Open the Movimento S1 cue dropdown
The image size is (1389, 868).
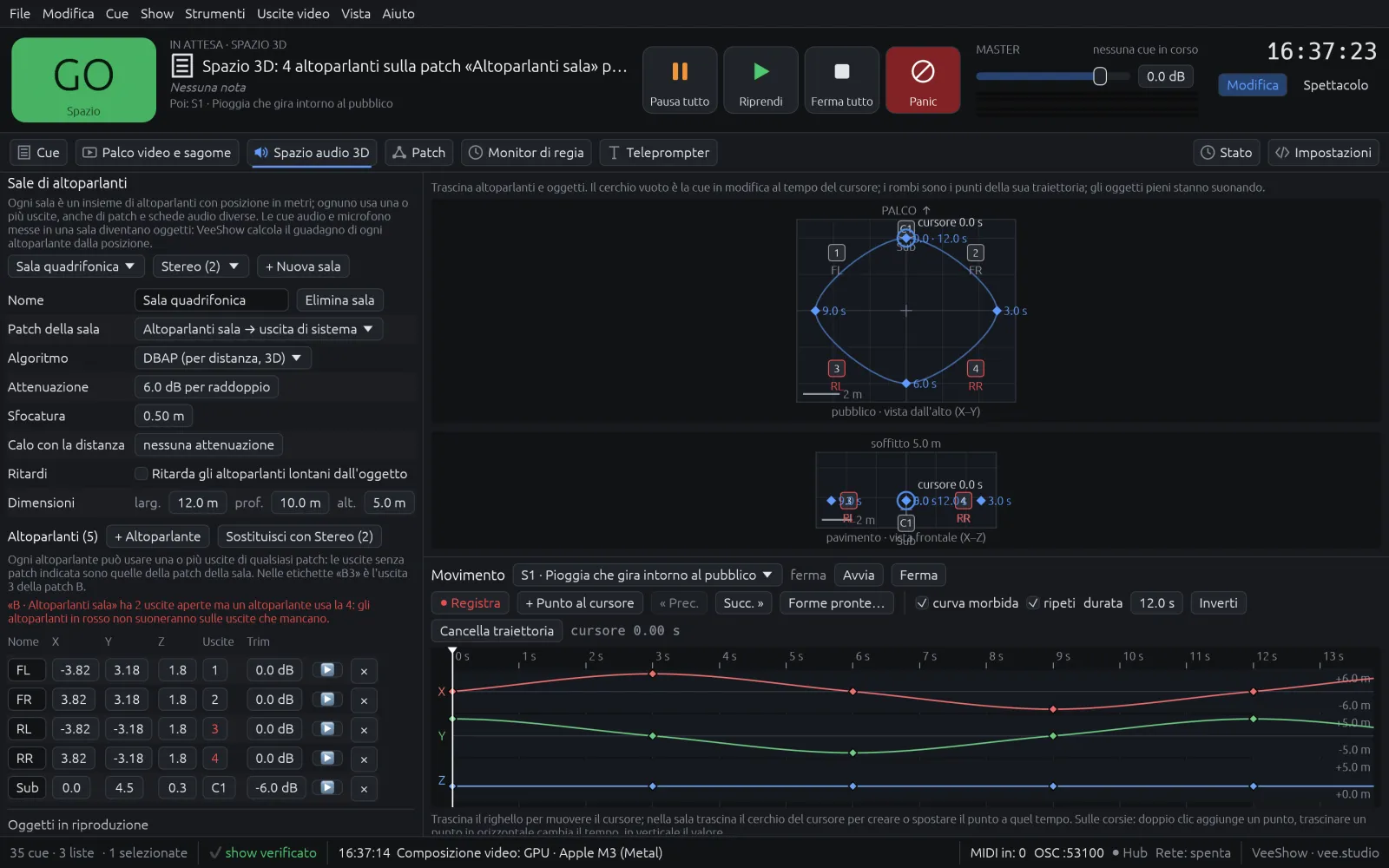[646, 575]
